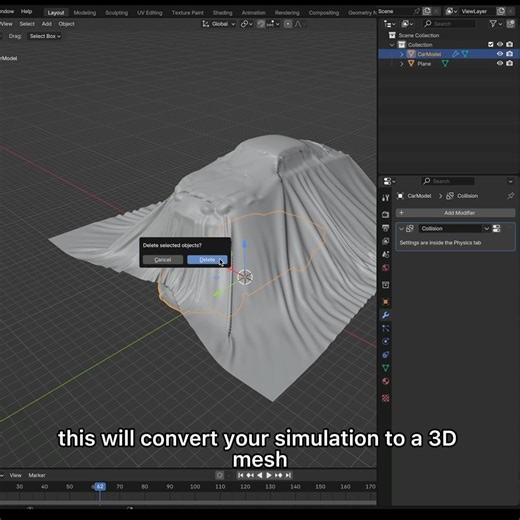This screenshot has width=520, height=520.
Task: Open the Select Box drag dropdown
Action: coord(45,36)
